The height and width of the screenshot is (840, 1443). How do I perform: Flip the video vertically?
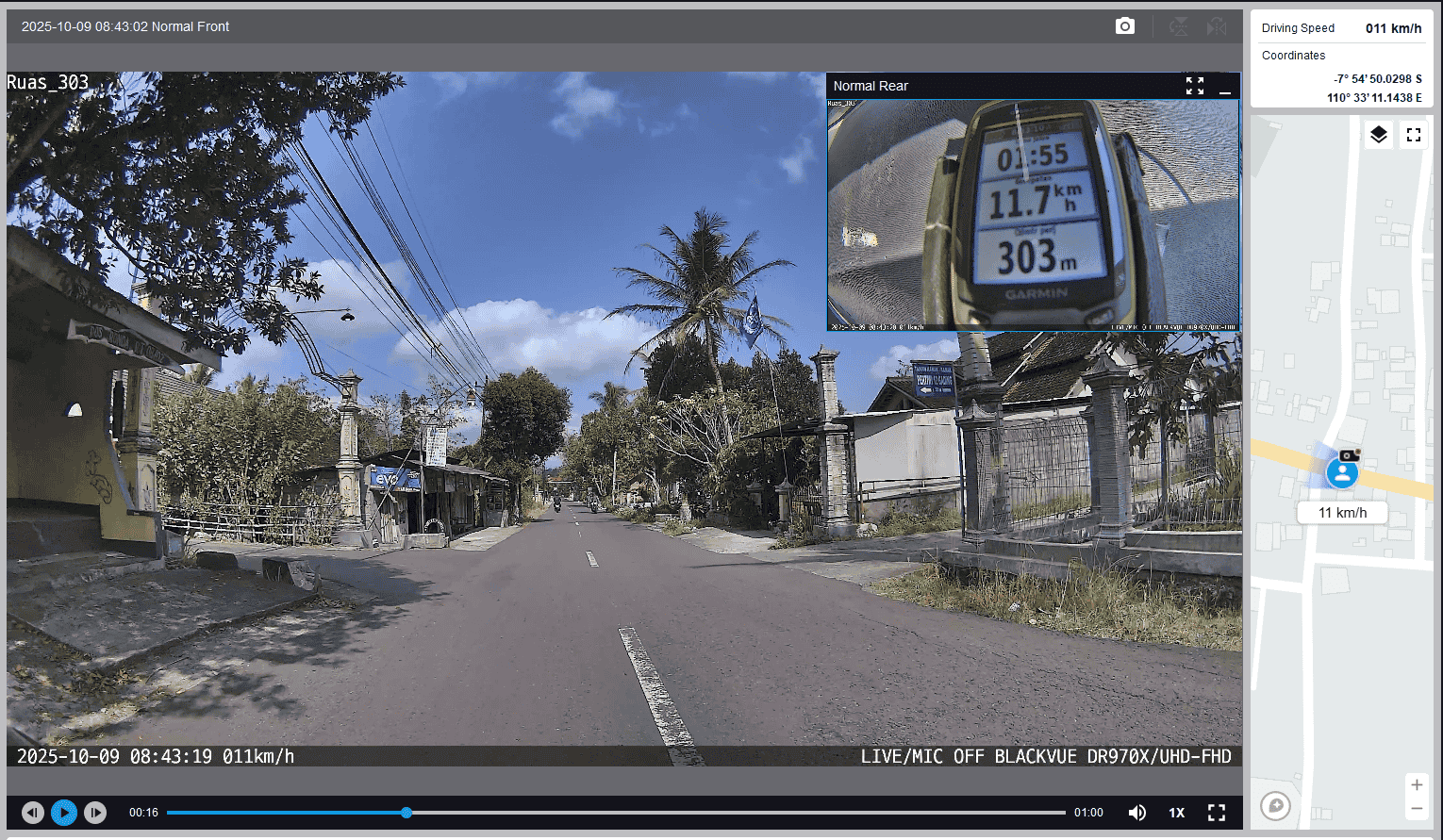1178,26
